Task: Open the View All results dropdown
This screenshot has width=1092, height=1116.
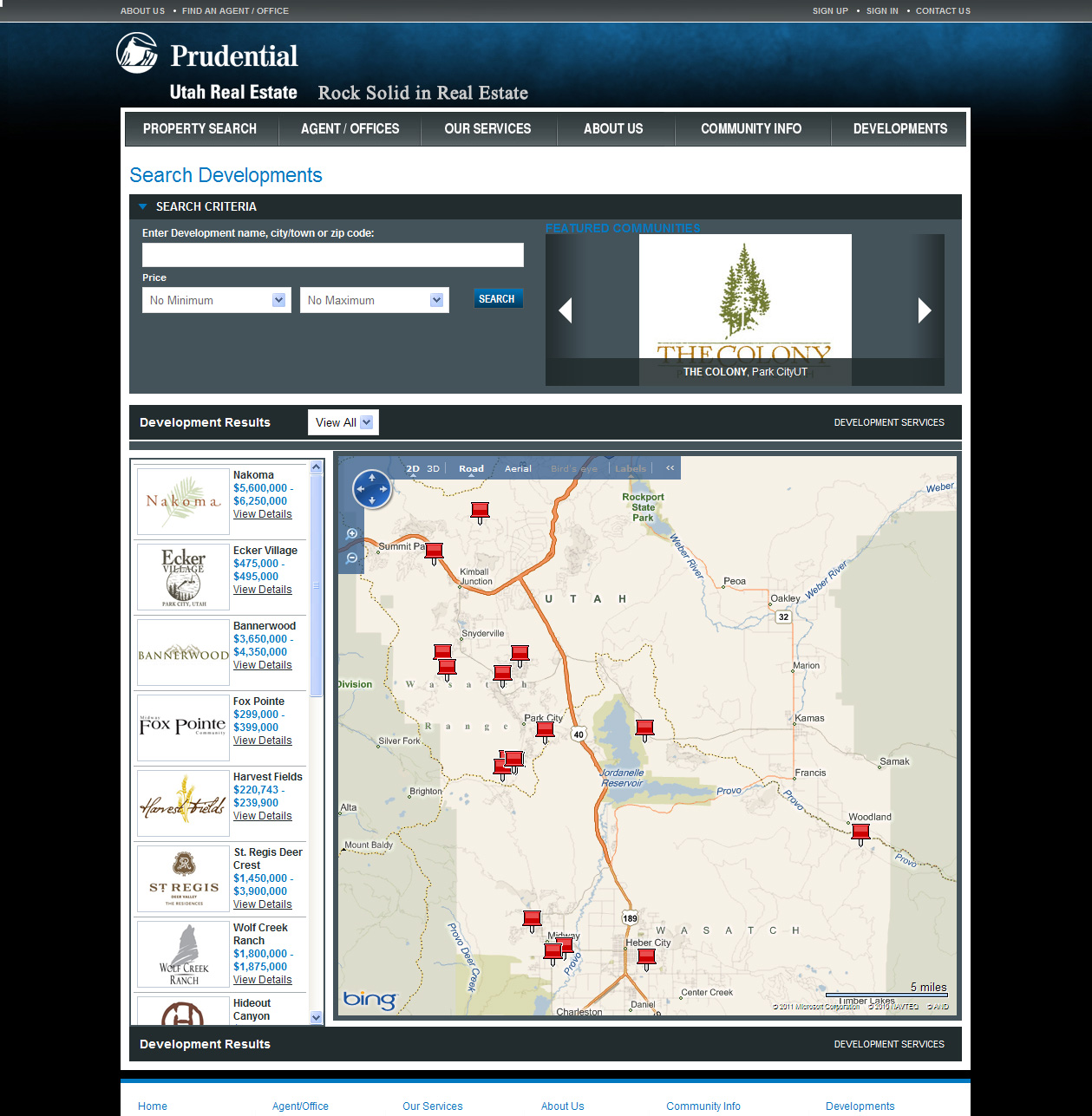Action: coord(343,422)
